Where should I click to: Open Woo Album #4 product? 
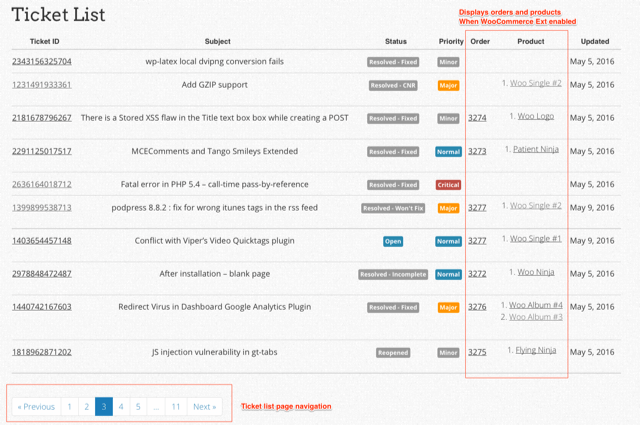[x=535, y=305]
